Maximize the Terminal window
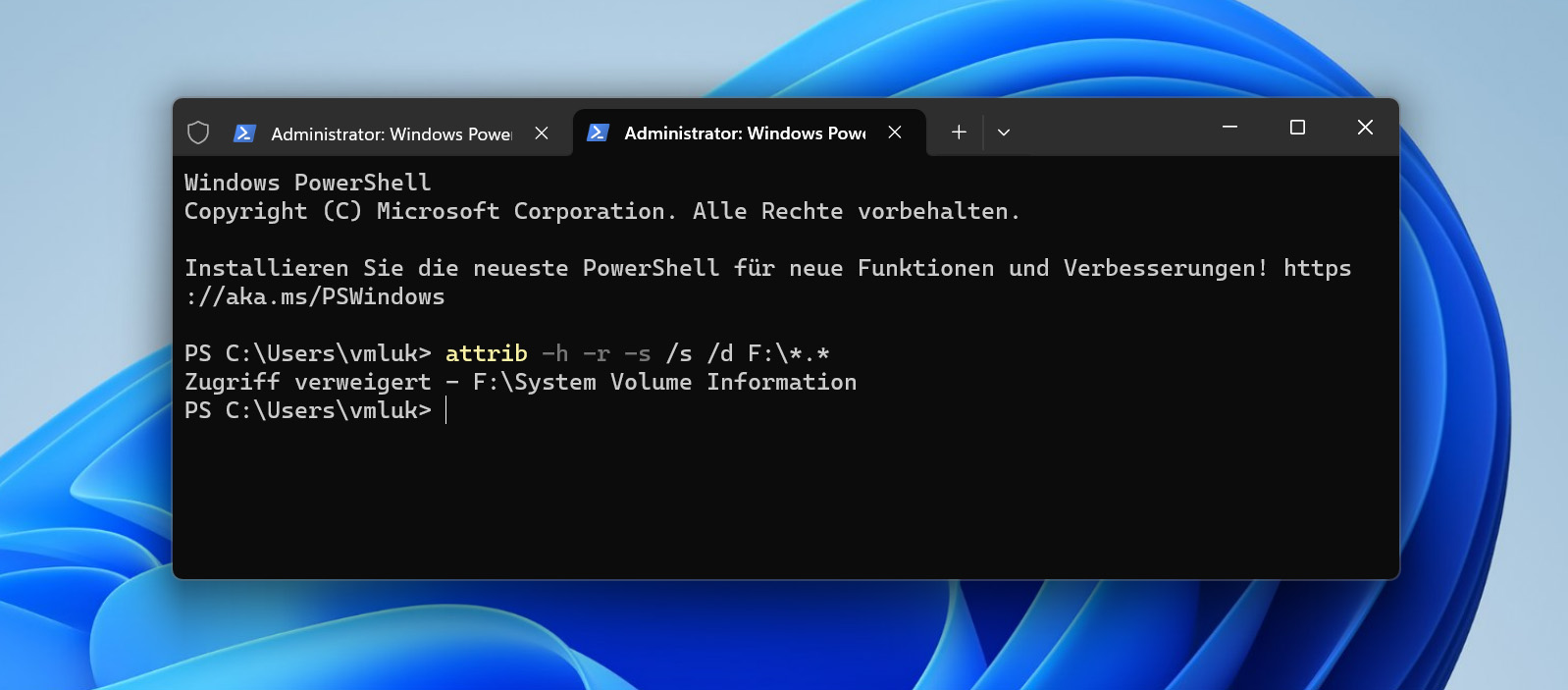This screenshot has width=1568, height=690. (1297, 128)
